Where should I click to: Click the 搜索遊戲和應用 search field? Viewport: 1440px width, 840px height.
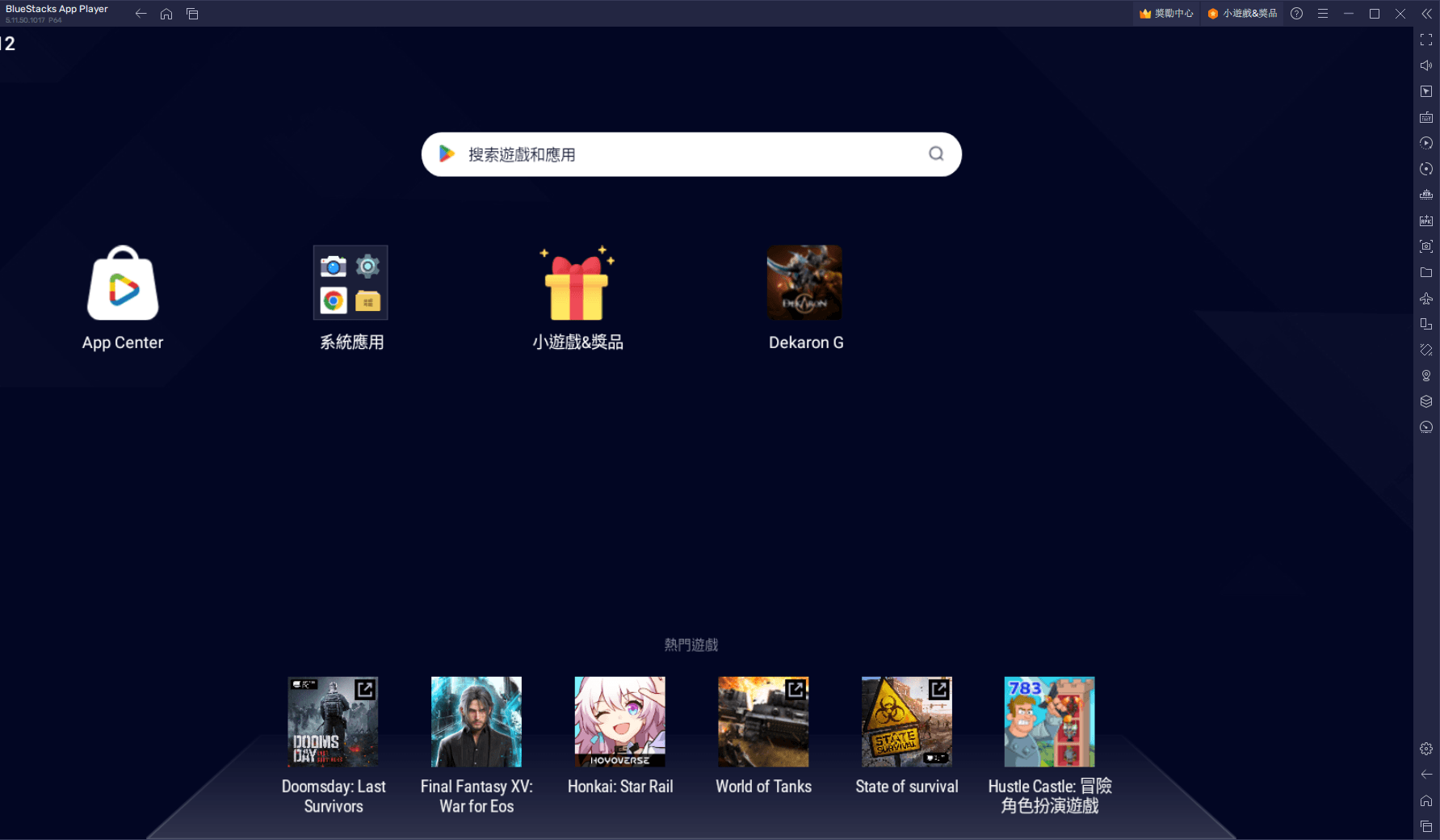tap(691, 154)
